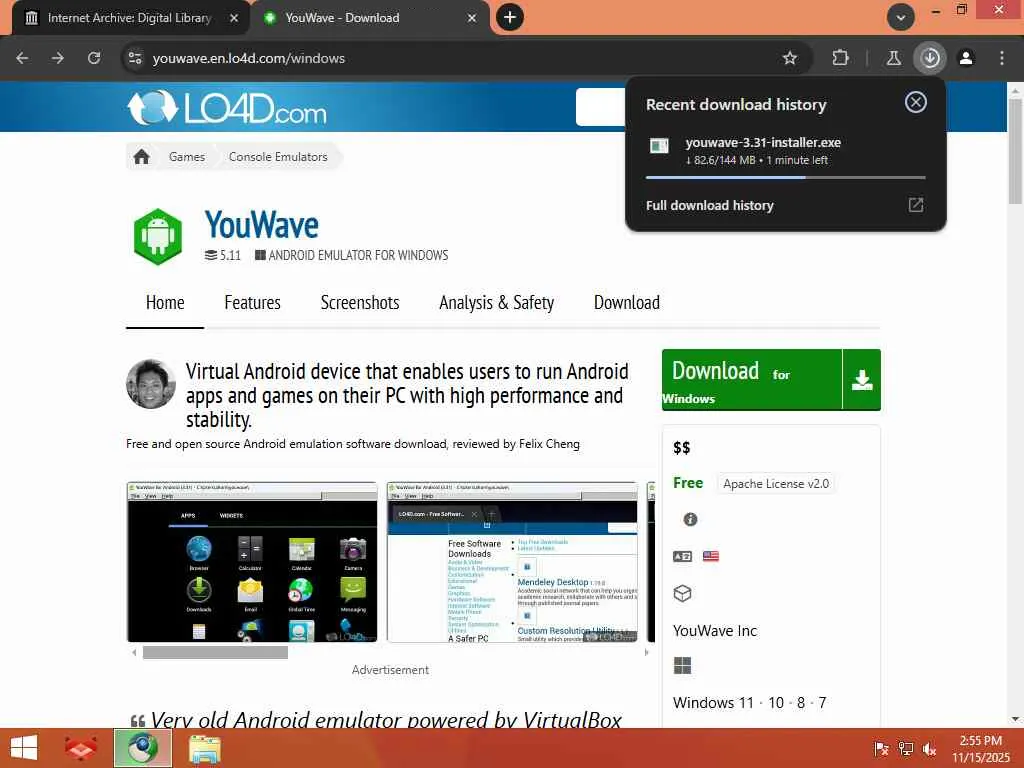The height and width of the screenshot is (768, 1024).
Task: Open the second YouWave browser screenshot
Action: 512,562
